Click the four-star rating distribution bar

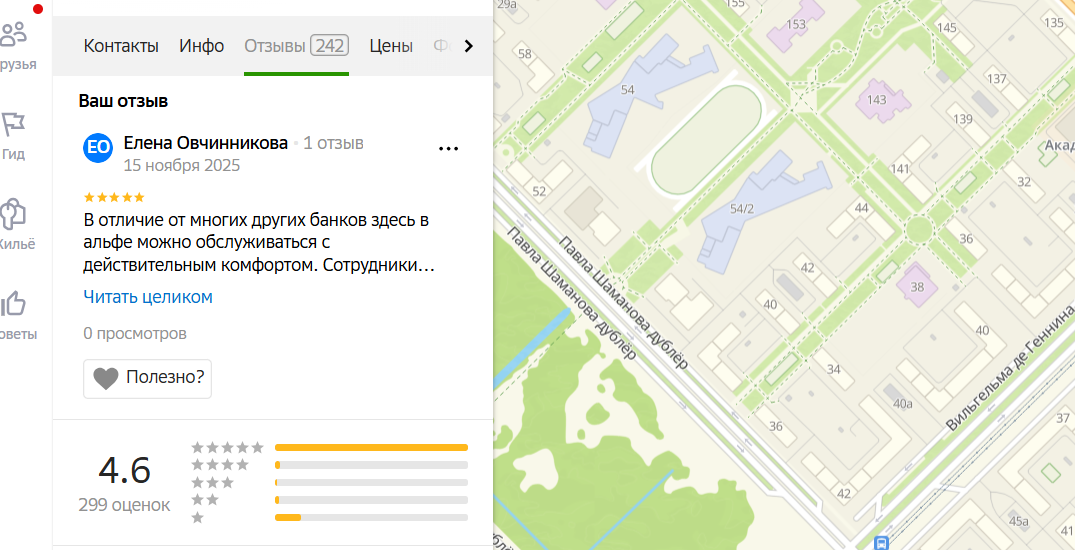click(372, 465)
